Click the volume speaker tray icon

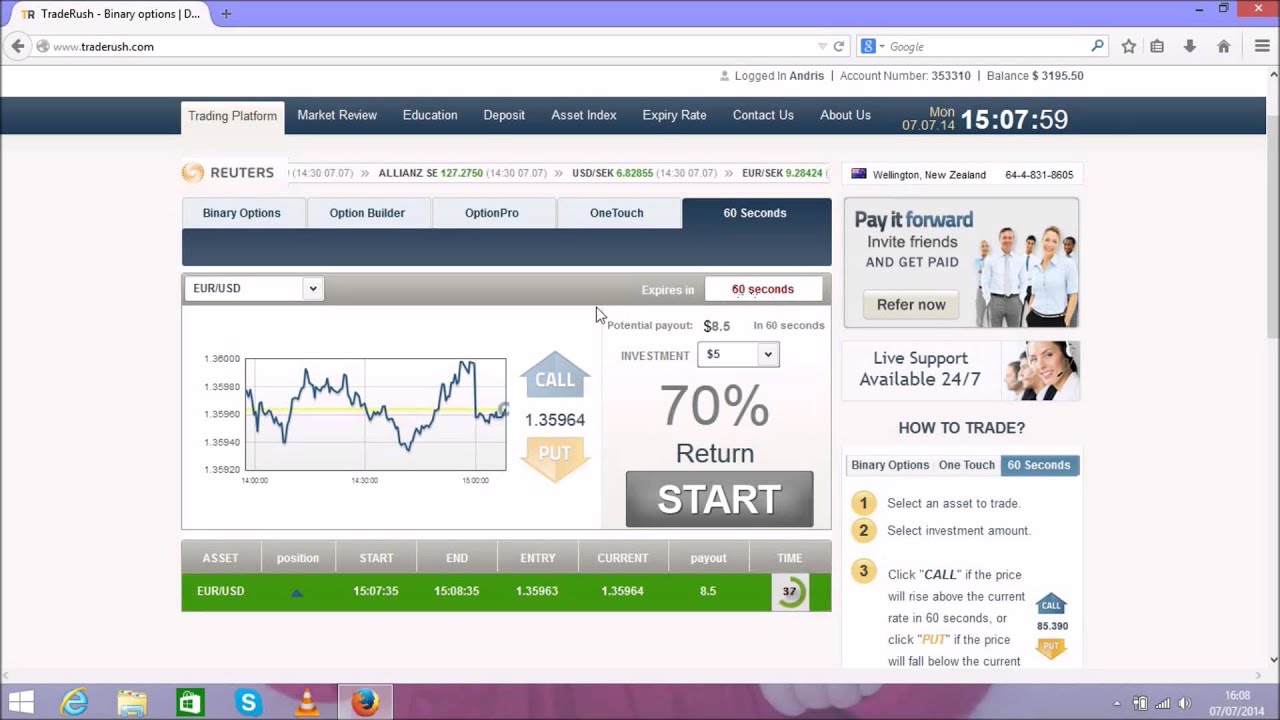1185,703
